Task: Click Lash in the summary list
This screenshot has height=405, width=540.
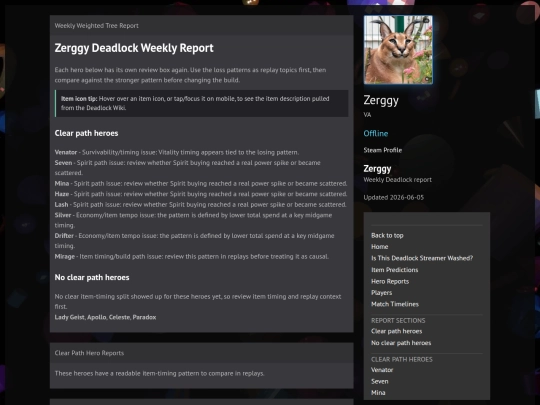Action: point(61,205)
